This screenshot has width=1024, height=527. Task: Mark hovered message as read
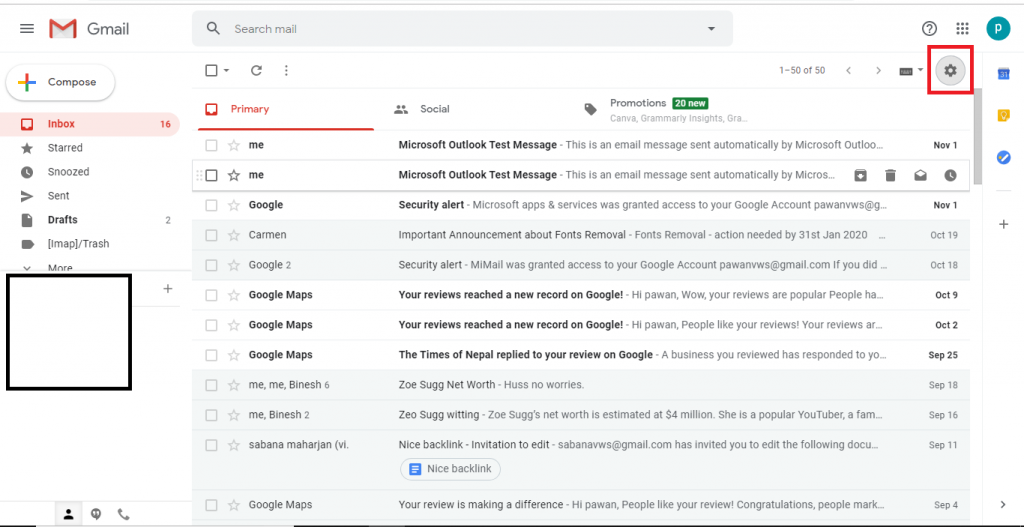point(920,175)
